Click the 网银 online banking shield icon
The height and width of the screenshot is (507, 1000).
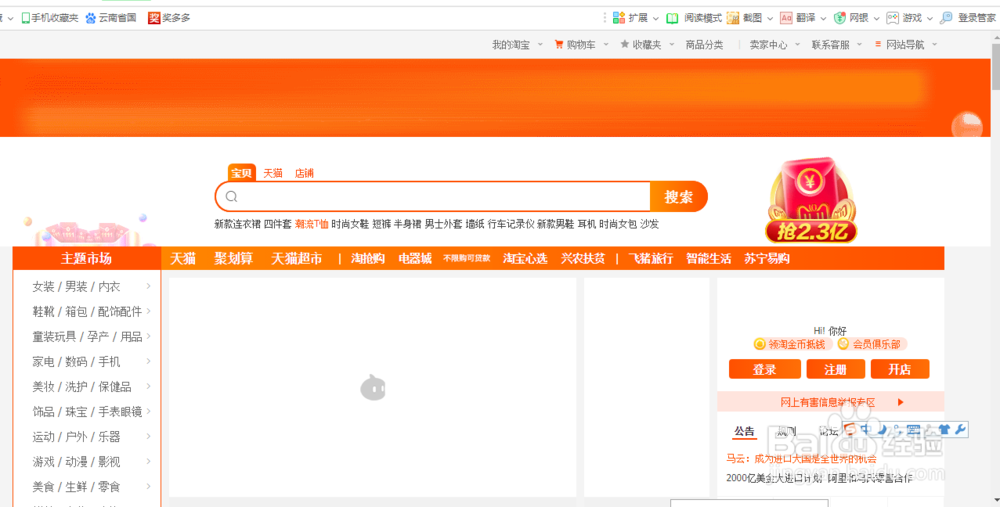[x=840, y=18]
